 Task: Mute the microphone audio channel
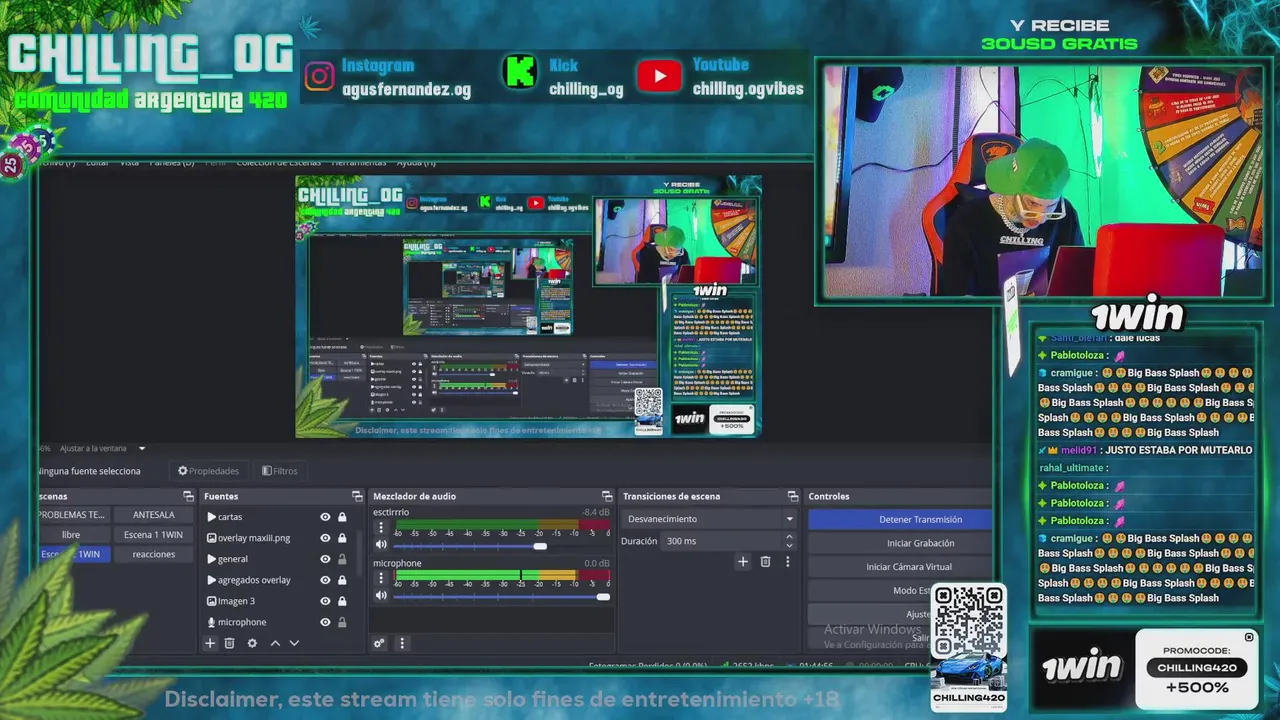pyautogui.click(x=380, y=596)
